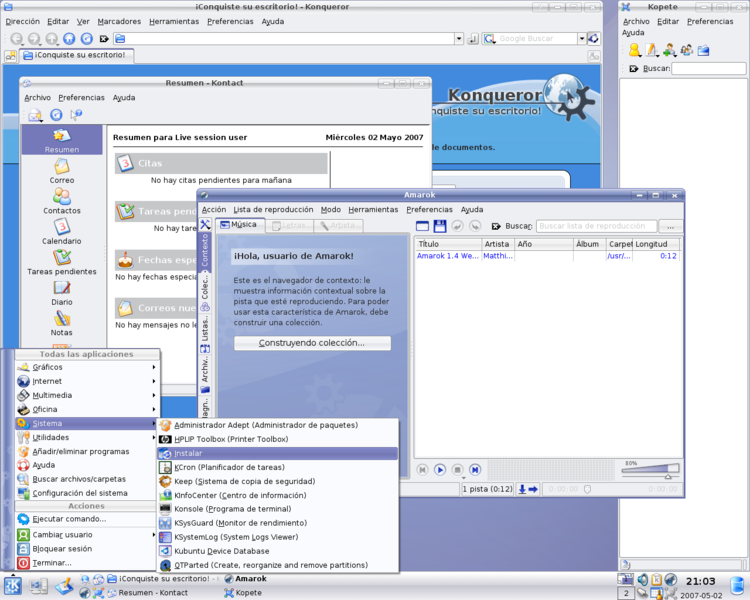Open the Correo section in Kontact sidebar
Screen dimensions: 750x600
pyautogui.click(x=62, y=170)
